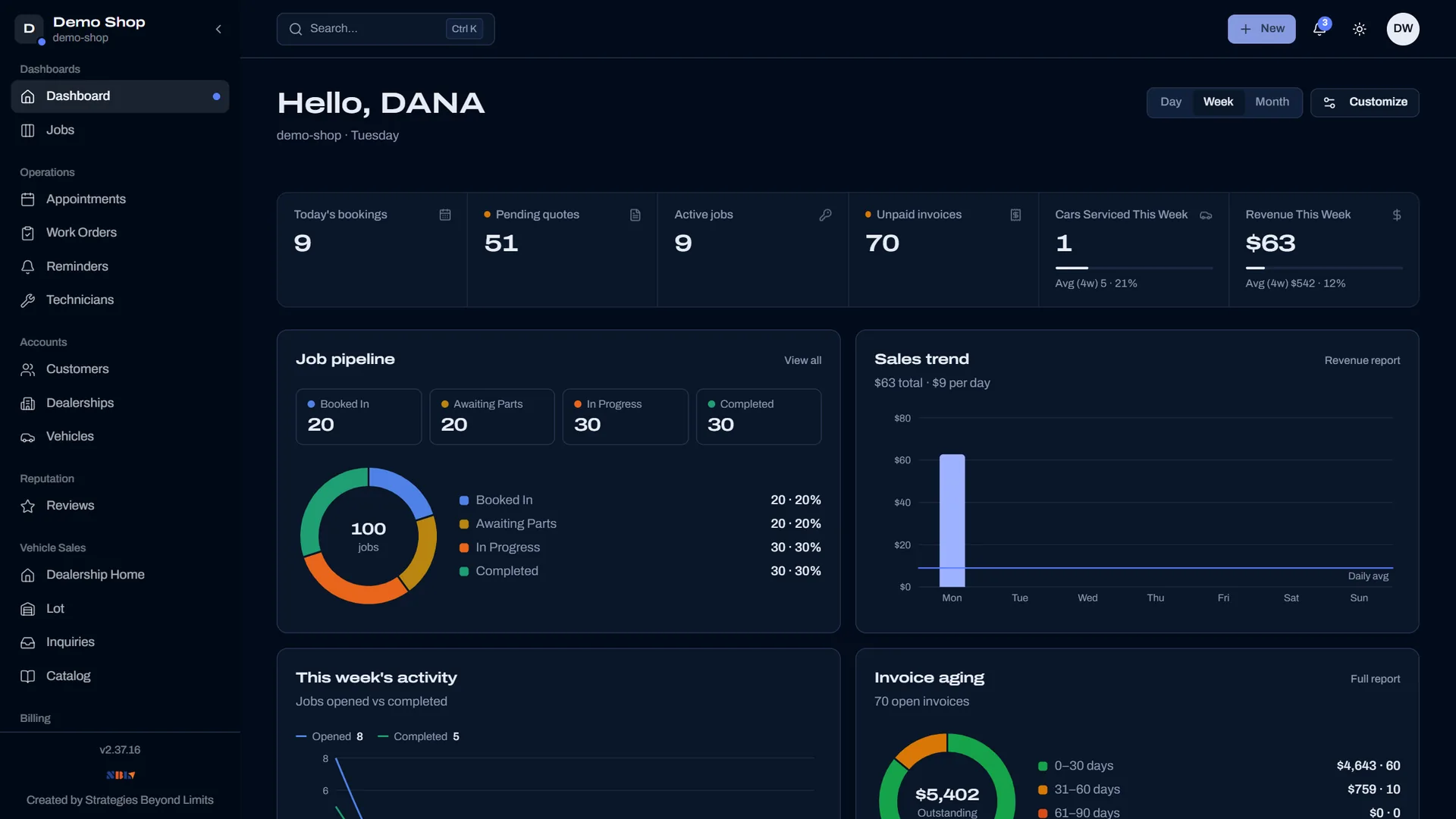
Task: Click the Reminders bell icon in sidebar
Action: pyautogui.click(x=28, y=267)
